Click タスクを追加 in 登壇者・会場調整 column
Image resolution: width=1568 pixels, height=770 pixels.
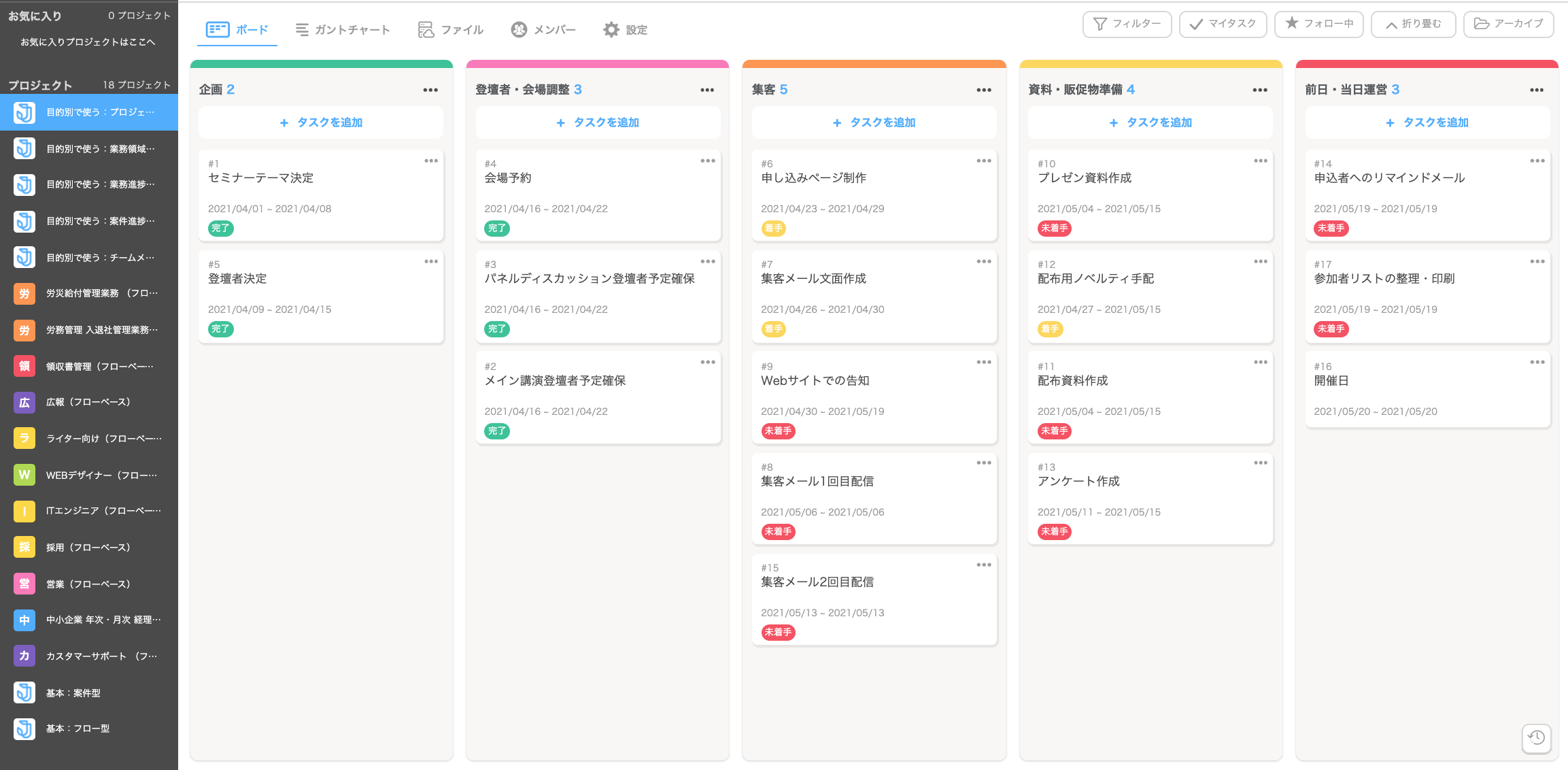click(x=598, y=122)
